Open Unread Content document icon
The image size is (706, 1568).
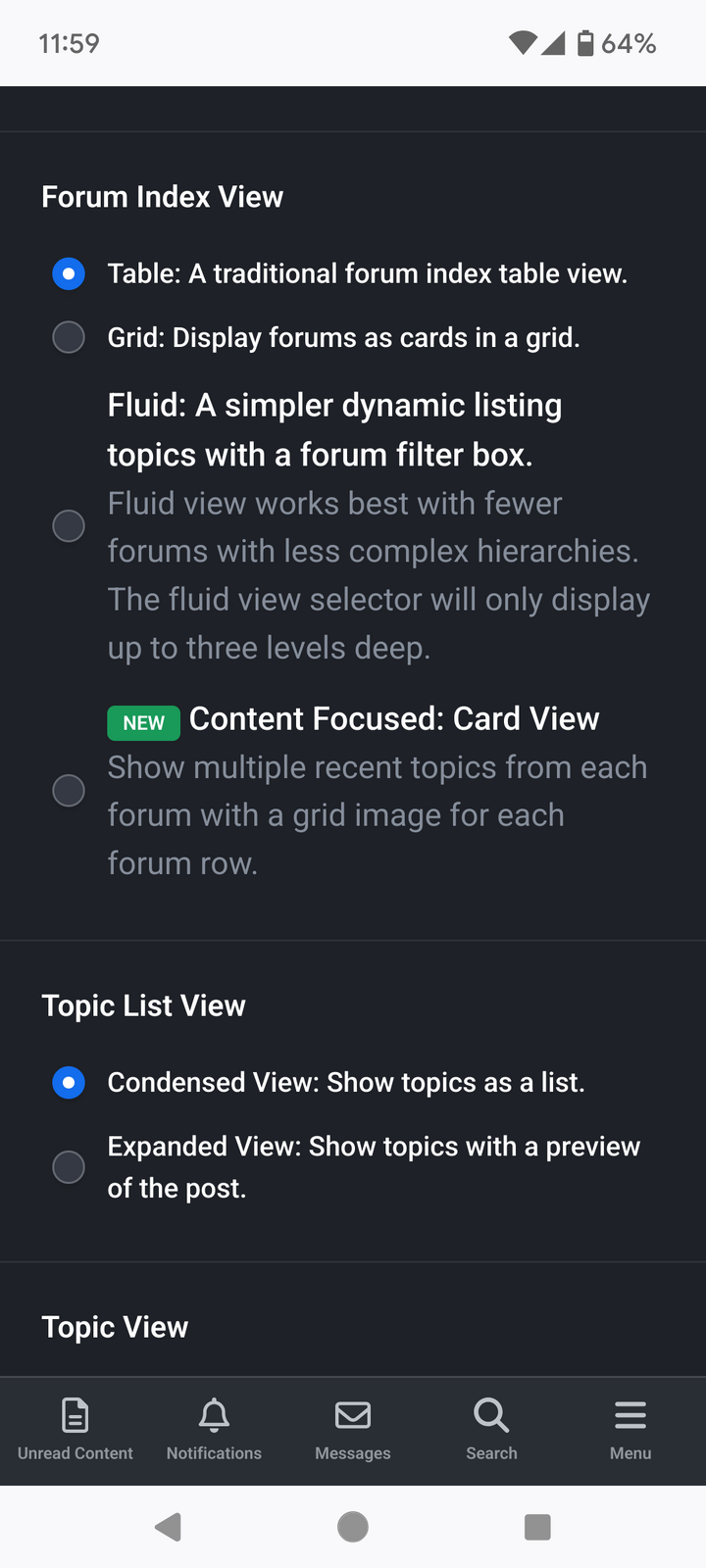tap(76, 1415)
